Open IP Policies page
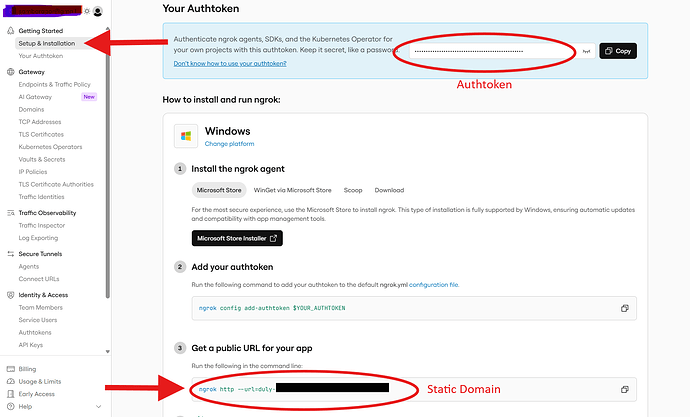690x417 pixels. pyautogui.click(x=33, y=172)
